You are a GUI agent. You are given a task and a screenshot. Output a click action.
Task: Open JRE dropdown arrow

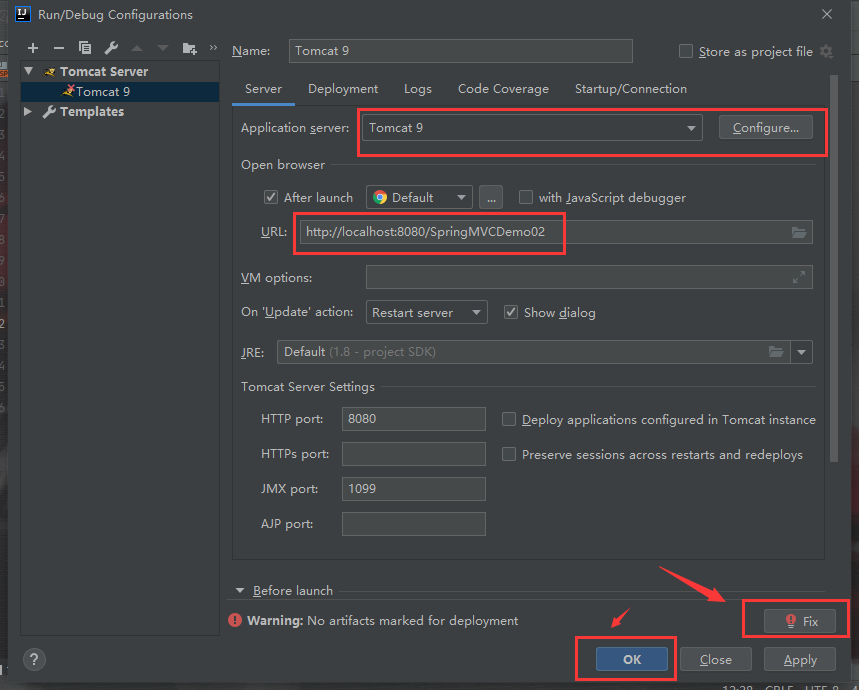[801, 352]
